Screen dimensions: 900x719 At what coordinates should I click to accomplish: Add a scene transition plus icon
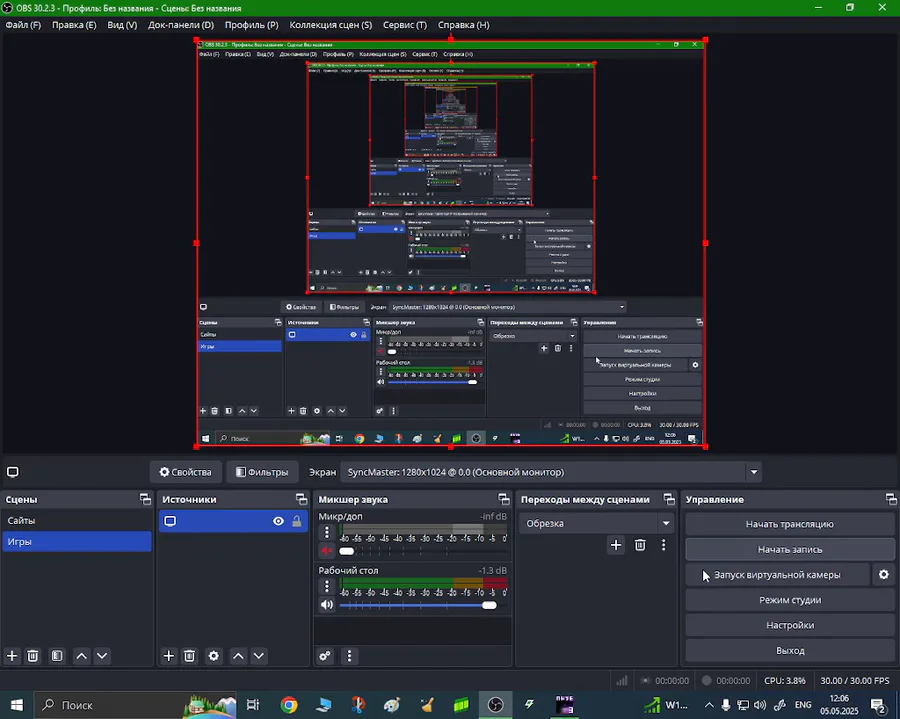coord(616,545)
